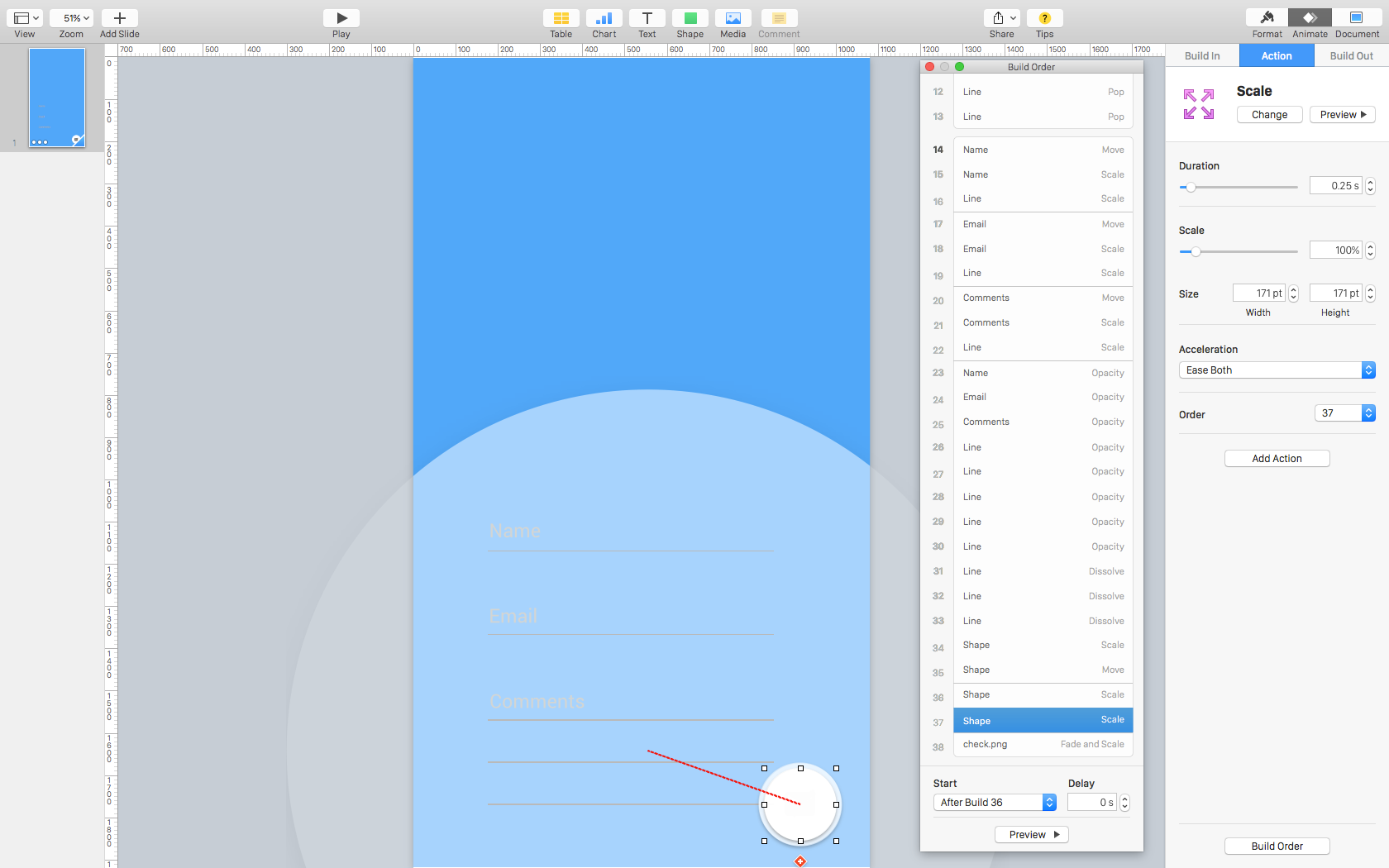Click the Comments text on the slide
The height and width of the screenshot is (868, 1389).
click(537, 701)
